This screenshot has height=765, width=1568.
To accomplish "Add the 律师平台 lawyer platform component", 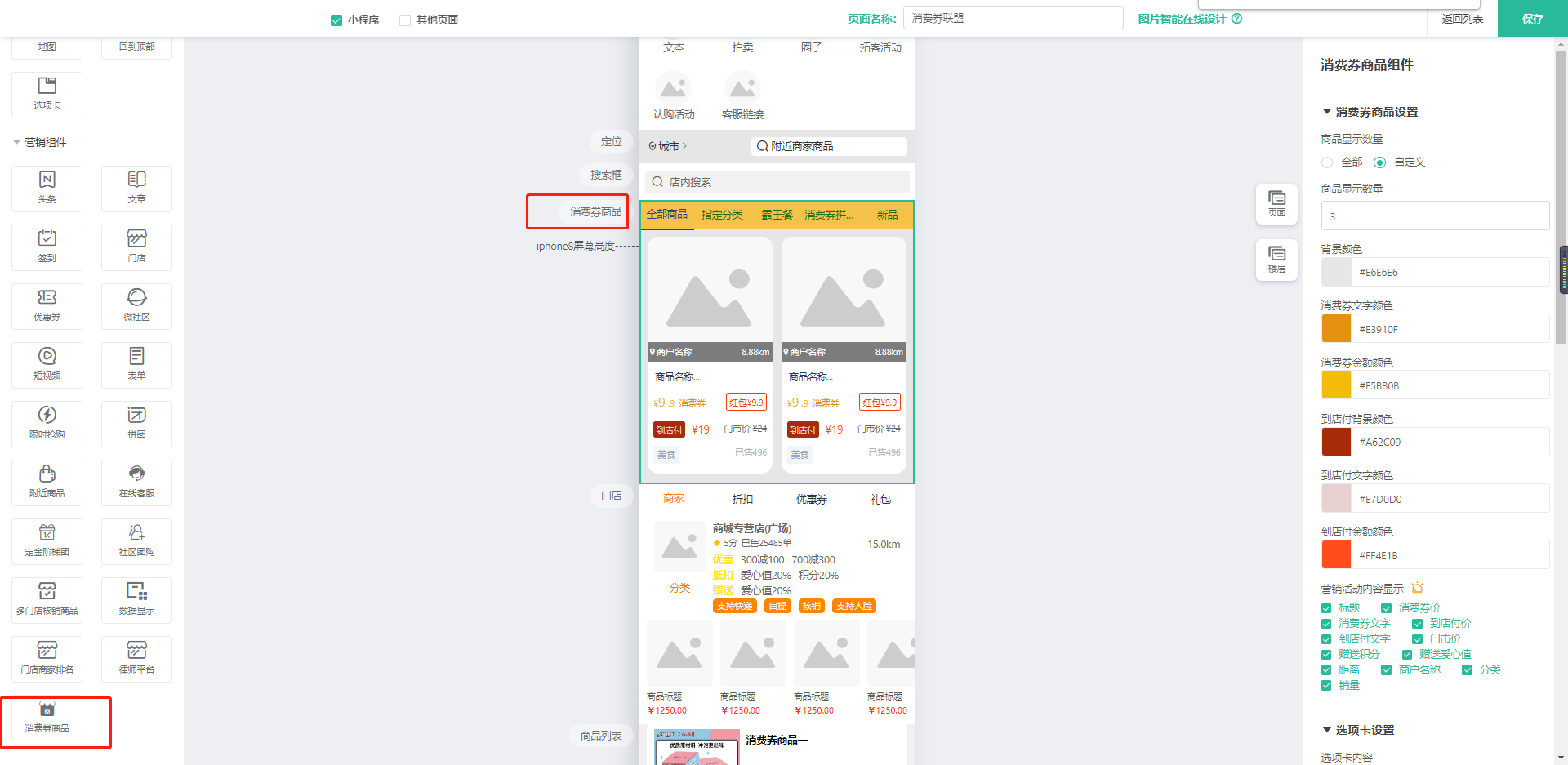I will click(x=136, y=659).
